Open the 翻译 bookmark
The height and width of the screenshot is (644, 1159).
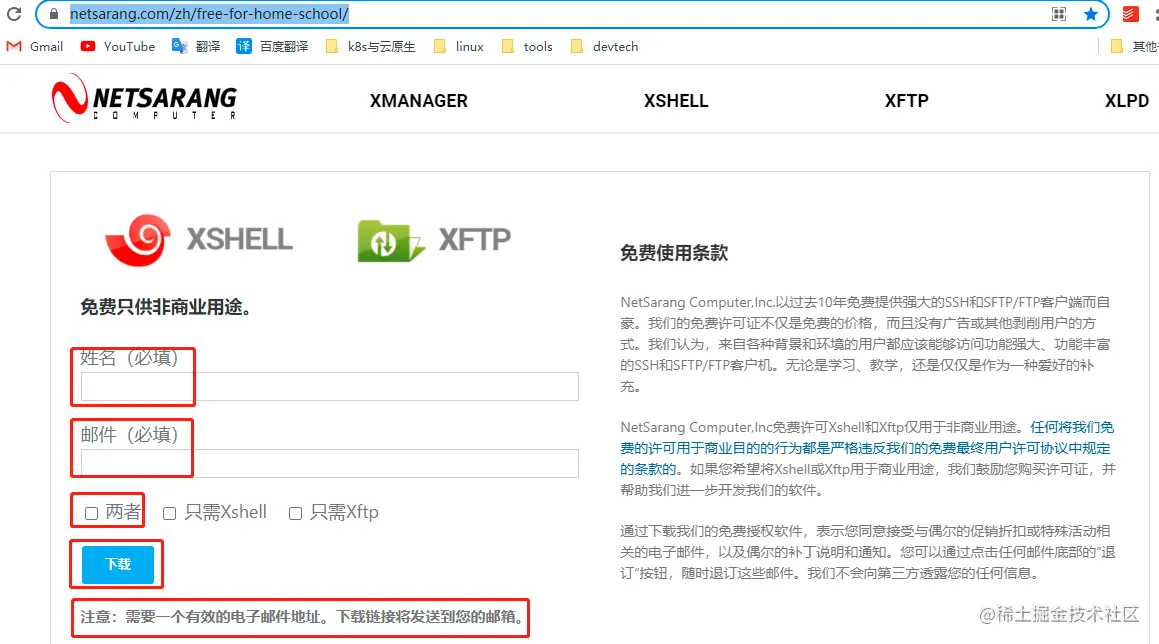pos(196,47)
